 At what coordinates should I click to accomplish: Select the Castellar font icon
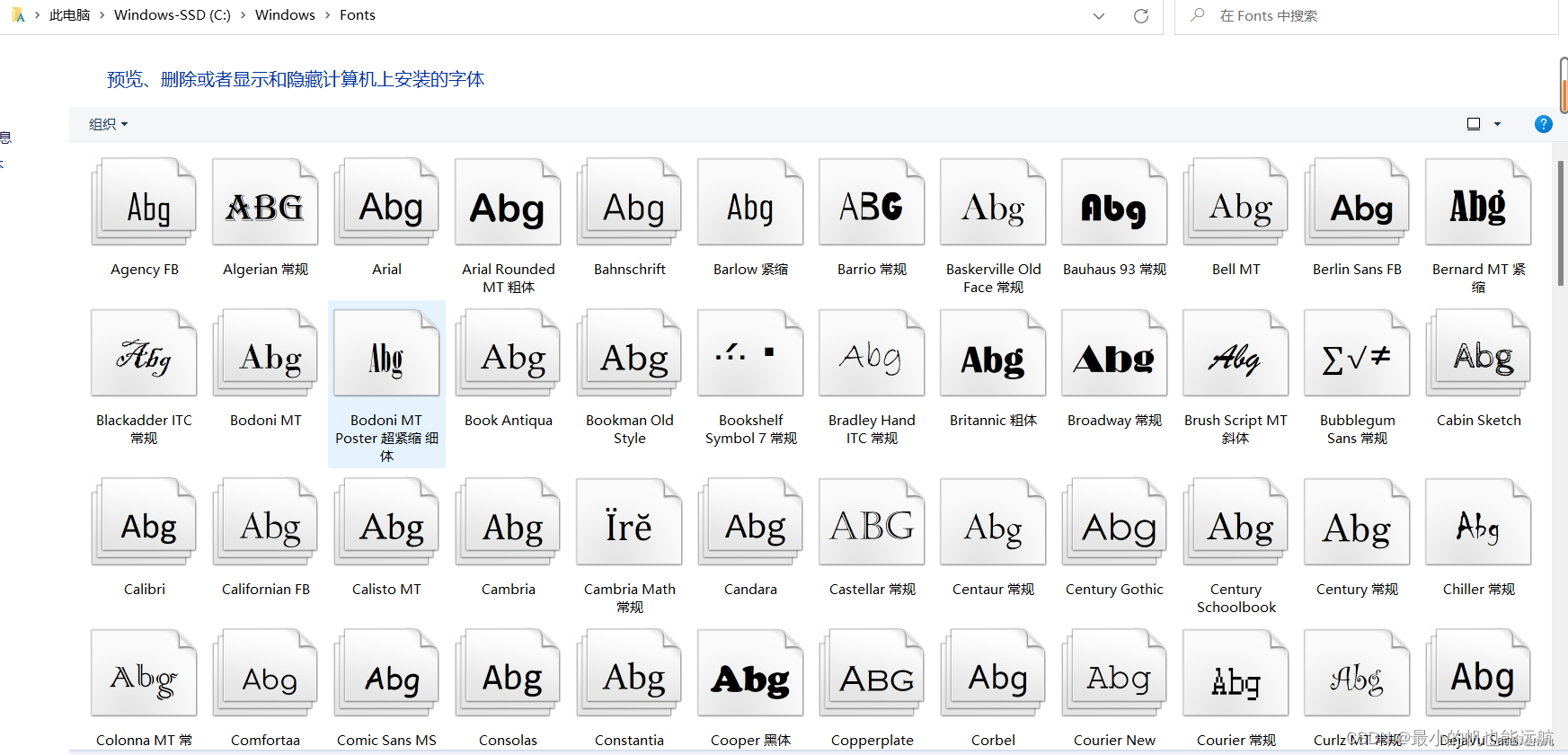pos(872,522)
